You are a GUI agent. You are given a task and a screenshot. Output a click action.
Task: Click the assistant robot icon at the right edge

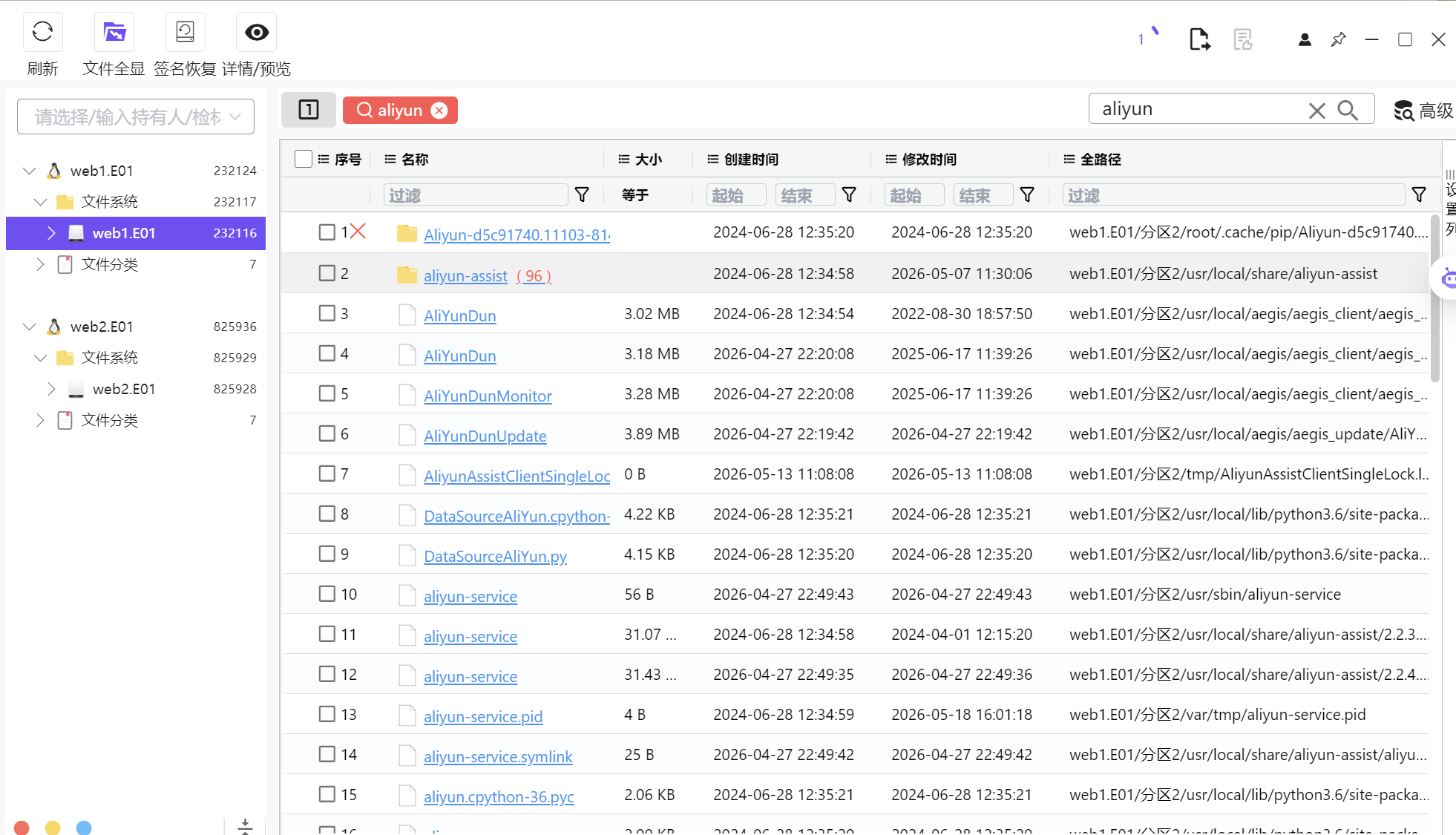tap(1448, 278)
